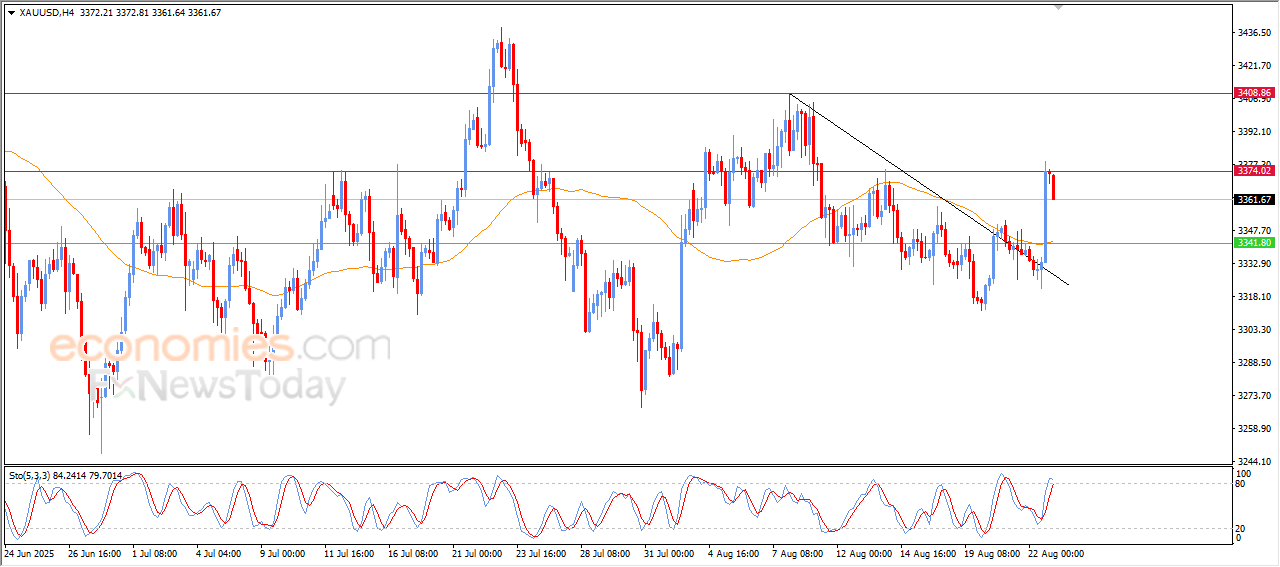This screenshot has width=1280, height=567.
Task: Click the 3288.50 price axis value
Action: point(1254,363)
